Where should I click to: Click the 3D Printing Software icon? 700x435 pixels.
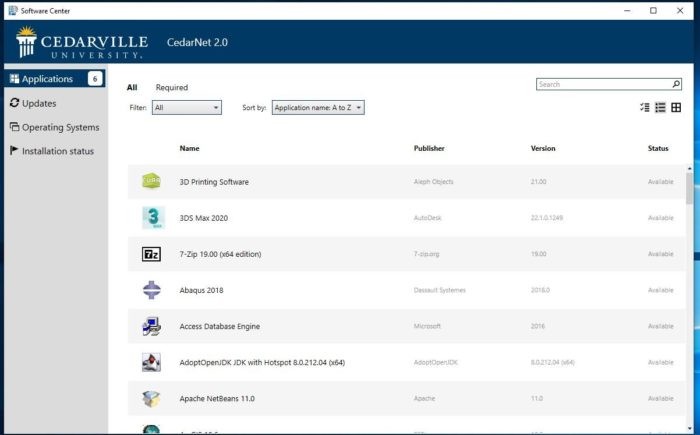(151, 181)
